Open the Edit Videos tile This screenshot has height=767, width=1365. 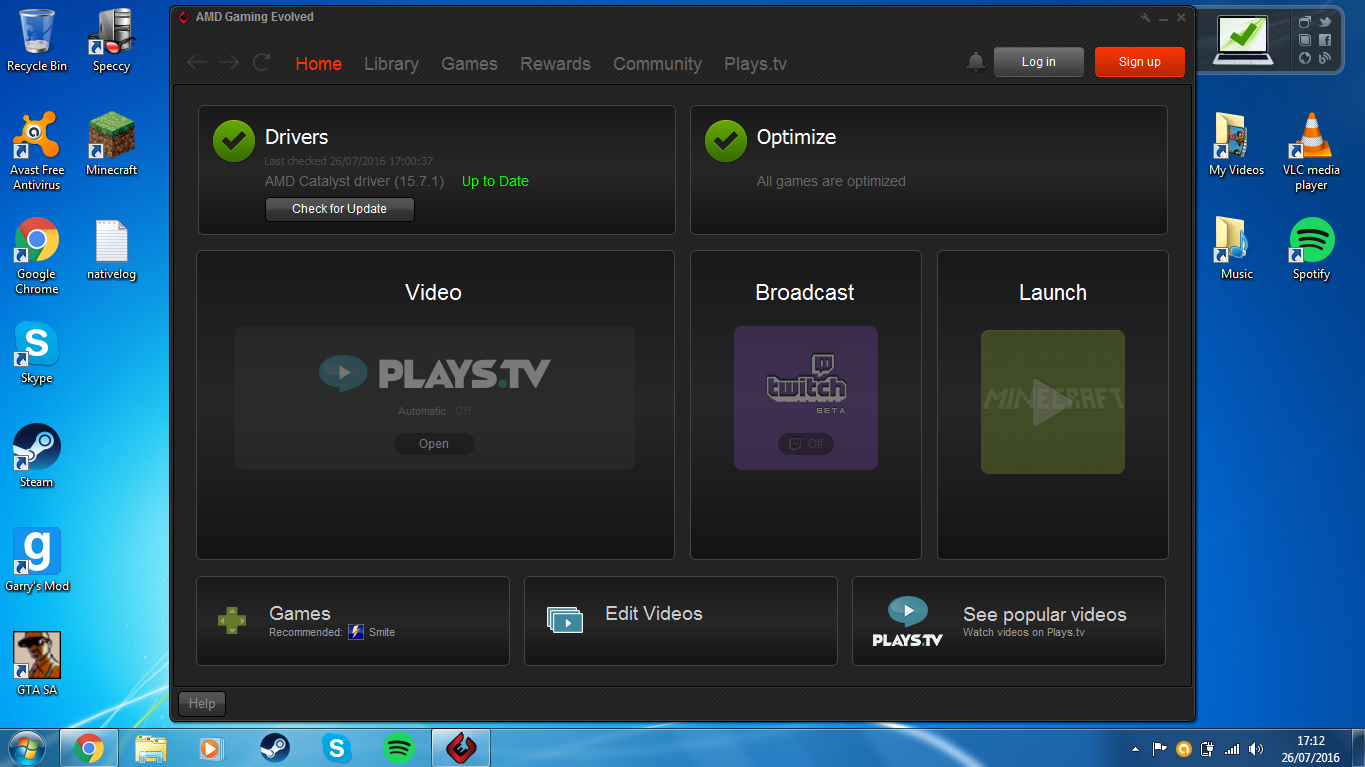click(x=680, y=621)
